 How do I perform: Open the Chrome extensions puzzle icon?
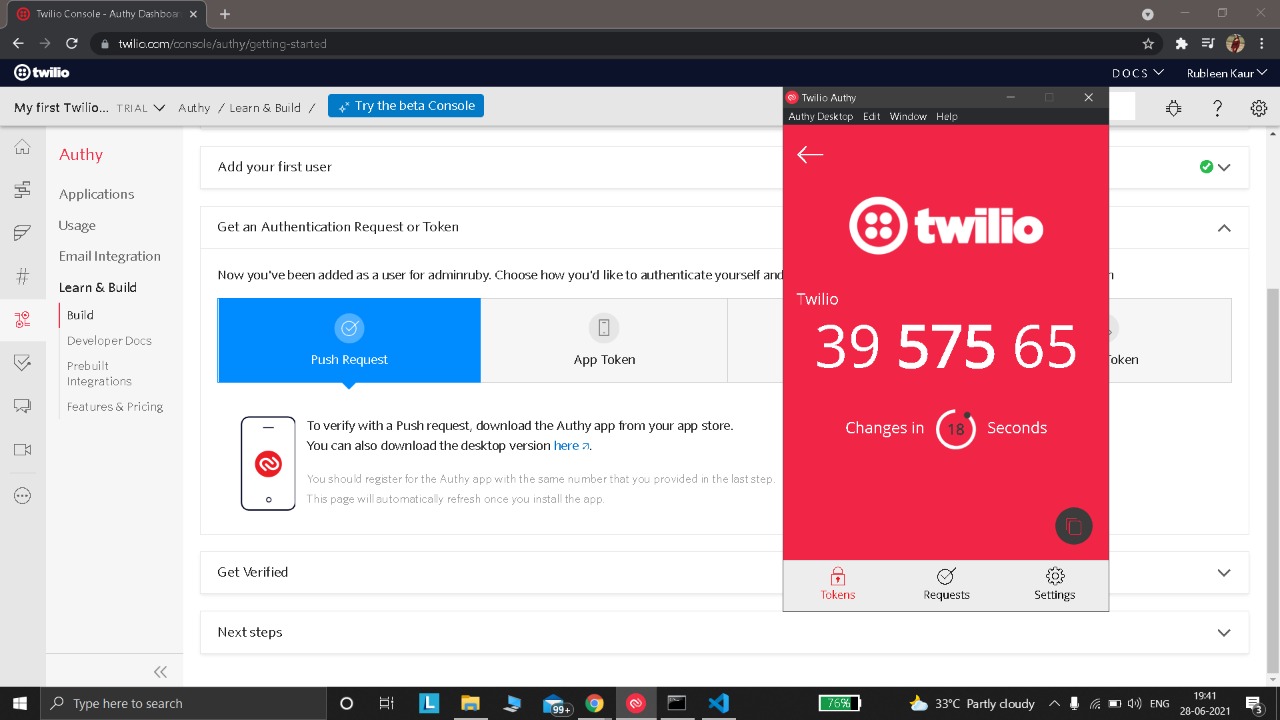[1181, 43]
